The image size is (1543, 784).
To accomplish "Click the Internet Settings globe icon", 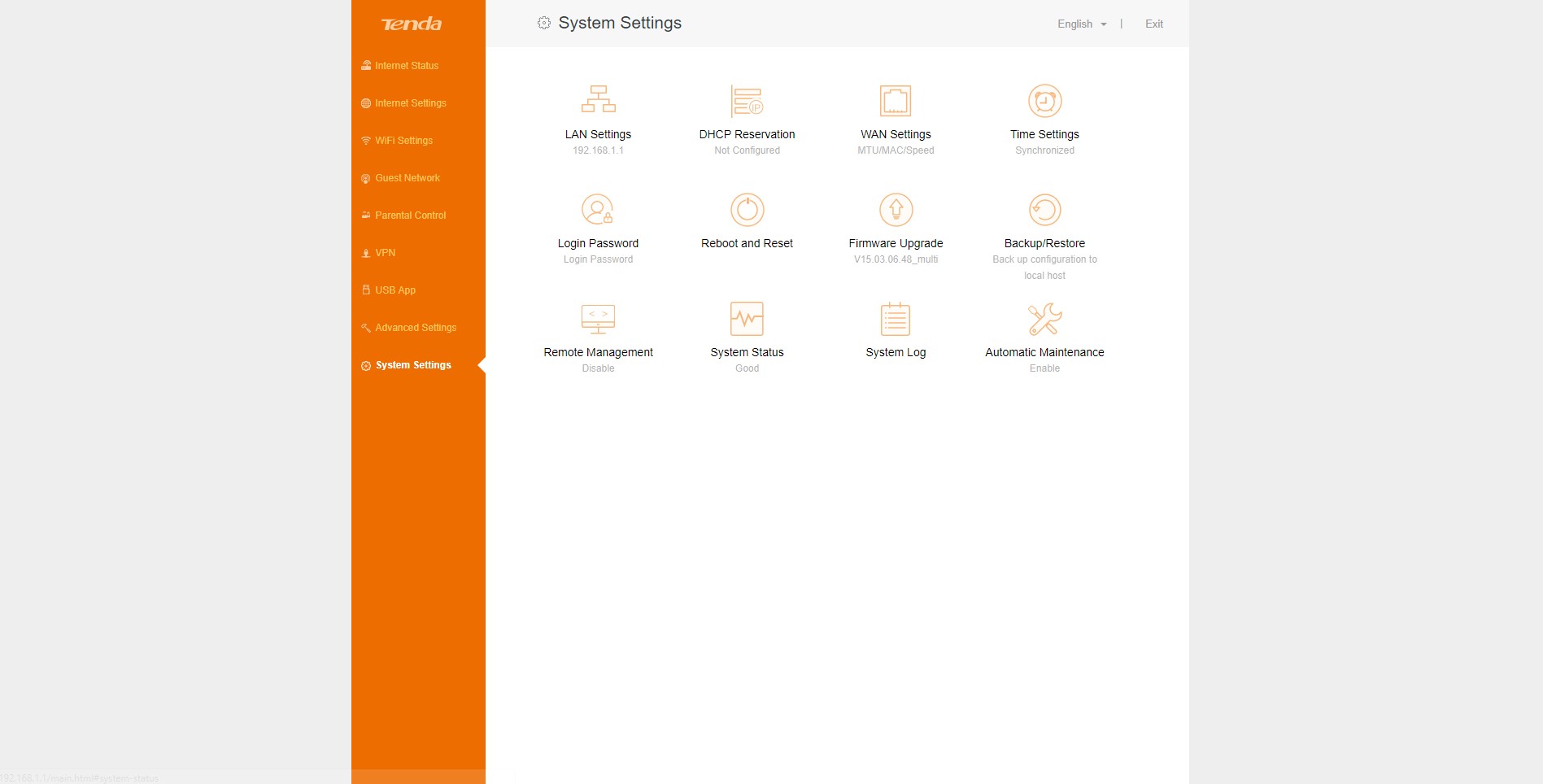I will click(366, 103).
